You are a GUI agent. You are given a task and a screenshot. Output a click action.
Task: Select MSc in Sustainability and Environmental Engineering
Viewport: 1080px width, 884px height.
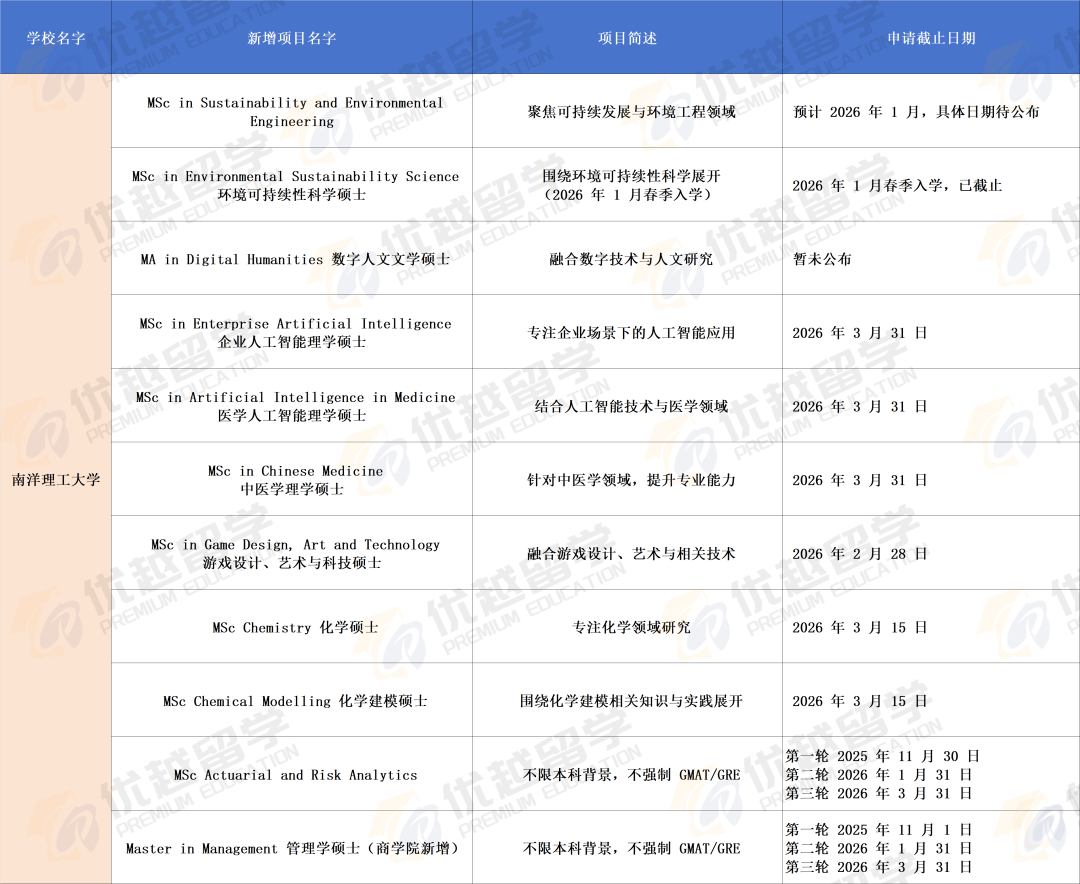293,112
